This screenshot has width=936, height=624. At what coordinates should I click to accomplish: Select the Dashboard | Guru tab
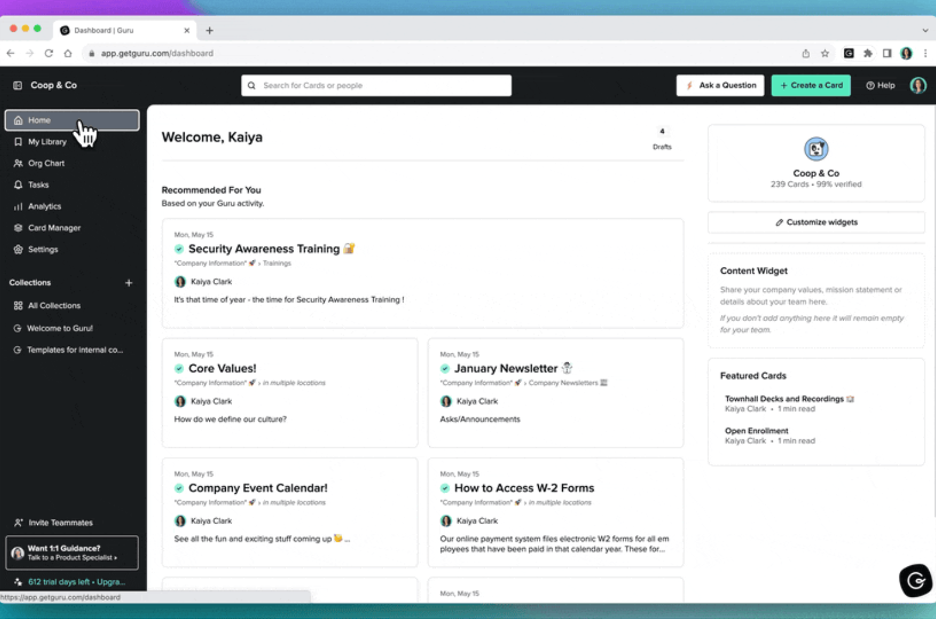point(125,30)
